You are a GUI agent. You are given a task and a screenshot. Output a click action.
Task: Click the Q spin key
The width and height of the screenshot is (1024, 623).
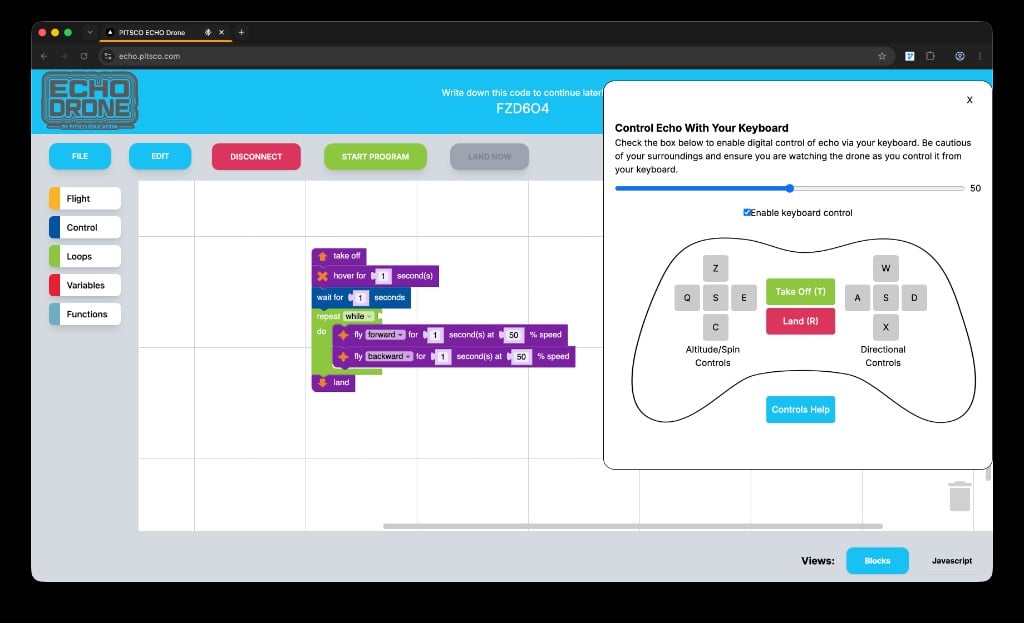coord(687,298)
